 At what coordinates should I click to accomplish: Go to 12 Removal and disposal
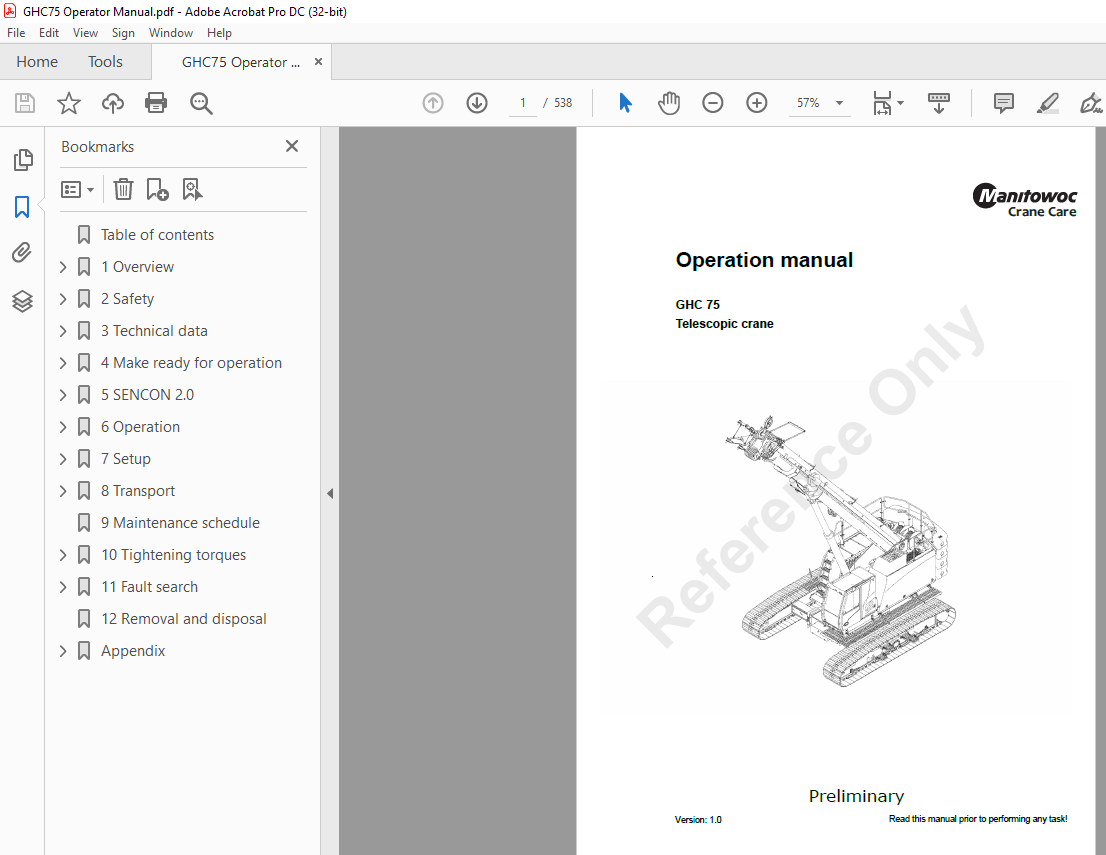(x=183, y=619)
